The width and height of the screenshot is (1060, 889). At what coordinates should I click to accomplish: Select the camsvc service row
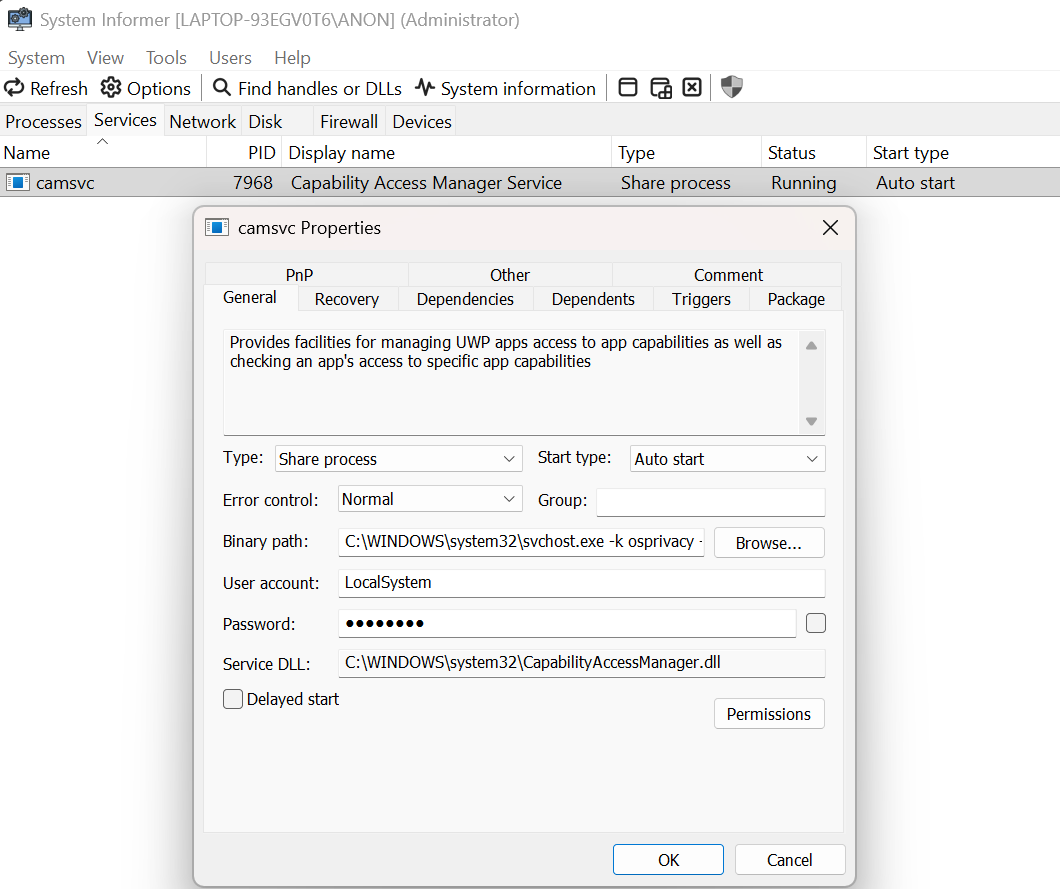click(300, 183)
